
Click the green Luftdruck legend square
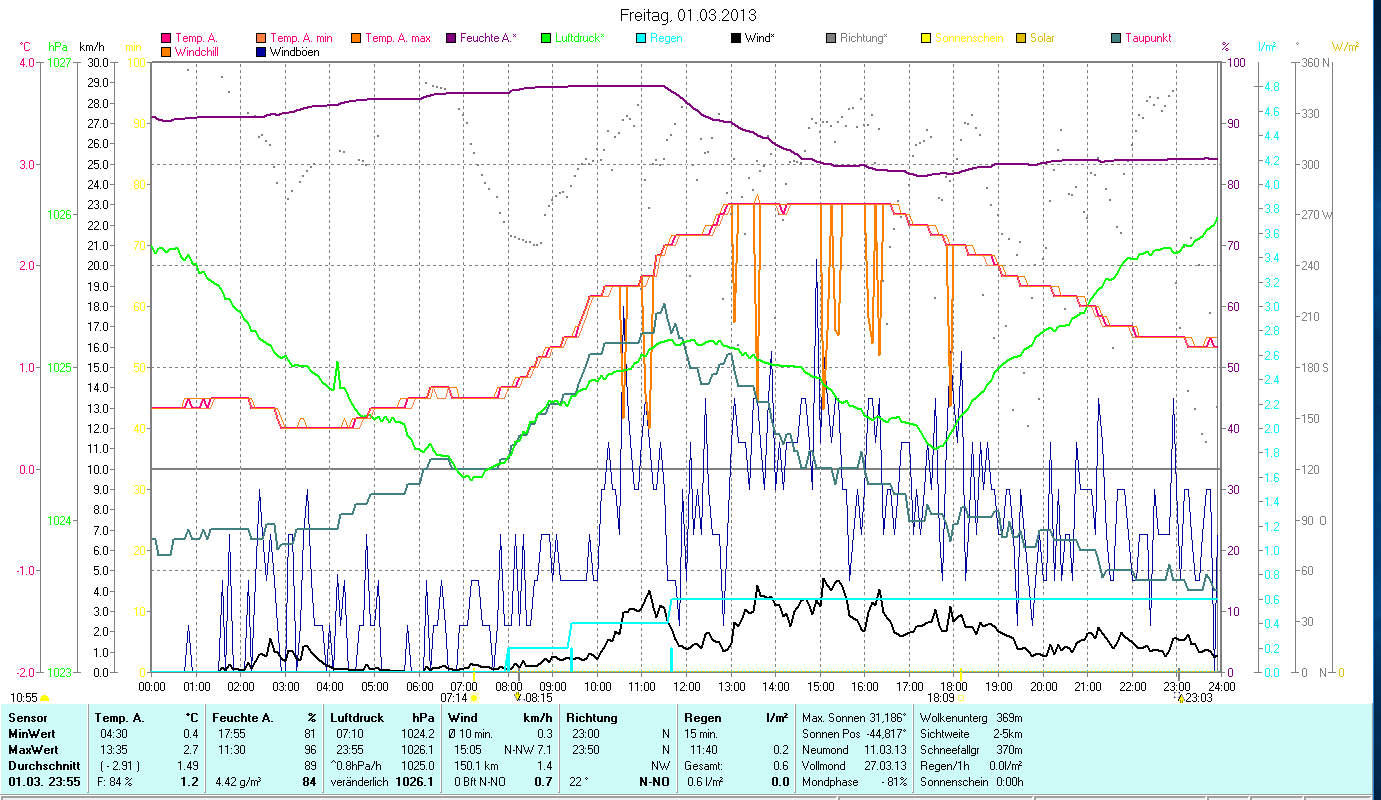point(546,39)
